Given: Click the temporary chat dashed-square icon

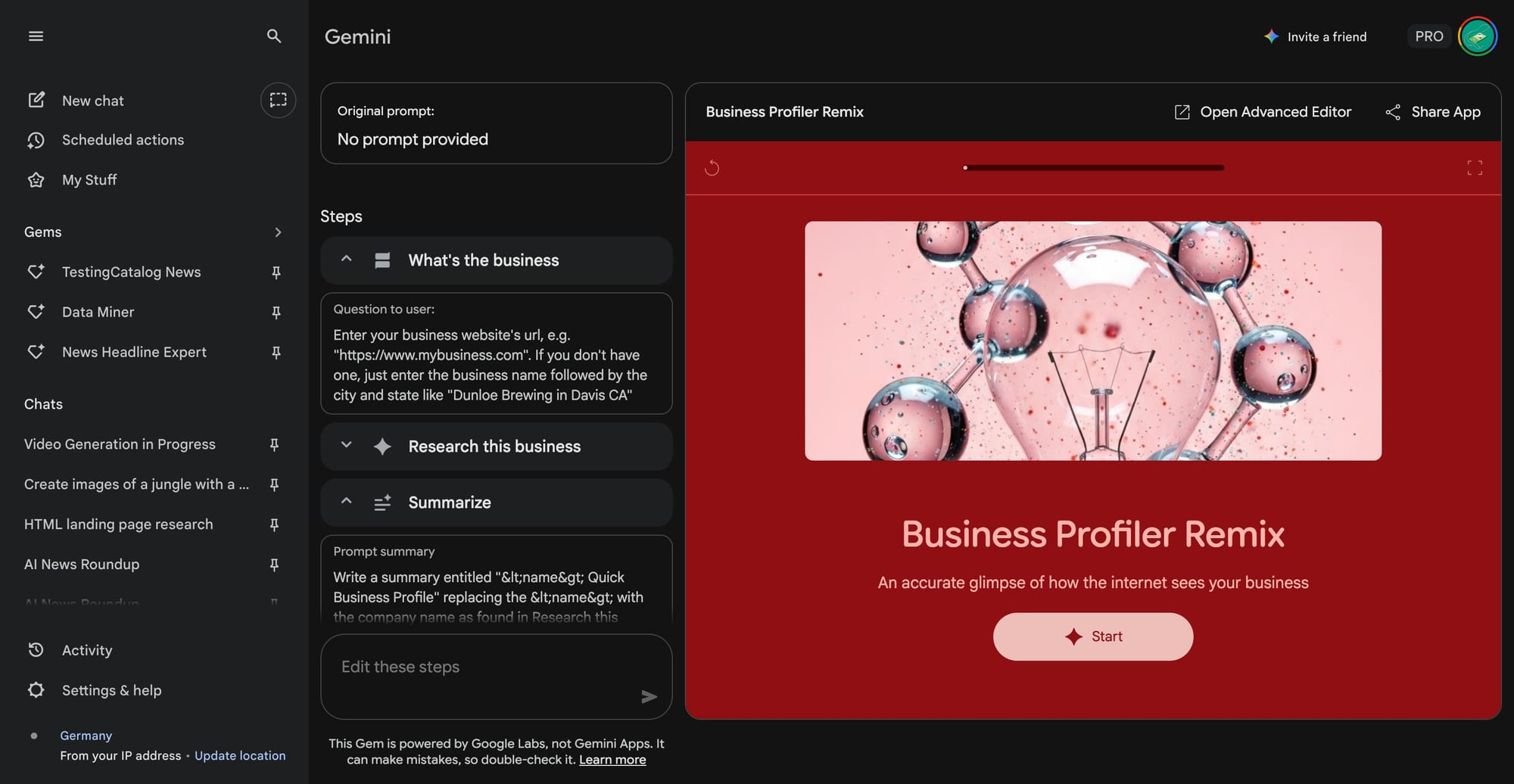Looking at the screenshot, I should point(278,100).
